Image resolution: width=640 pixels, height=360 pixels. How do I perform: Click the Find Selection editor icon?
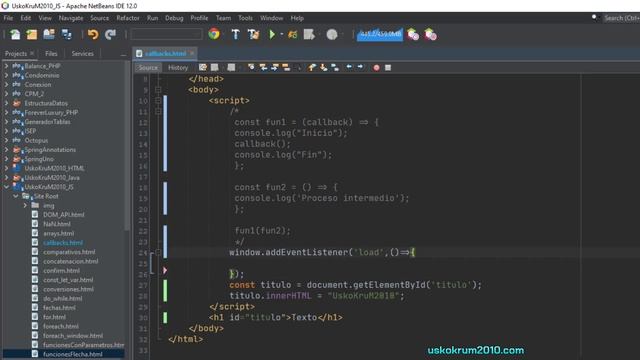pos(251,67)
